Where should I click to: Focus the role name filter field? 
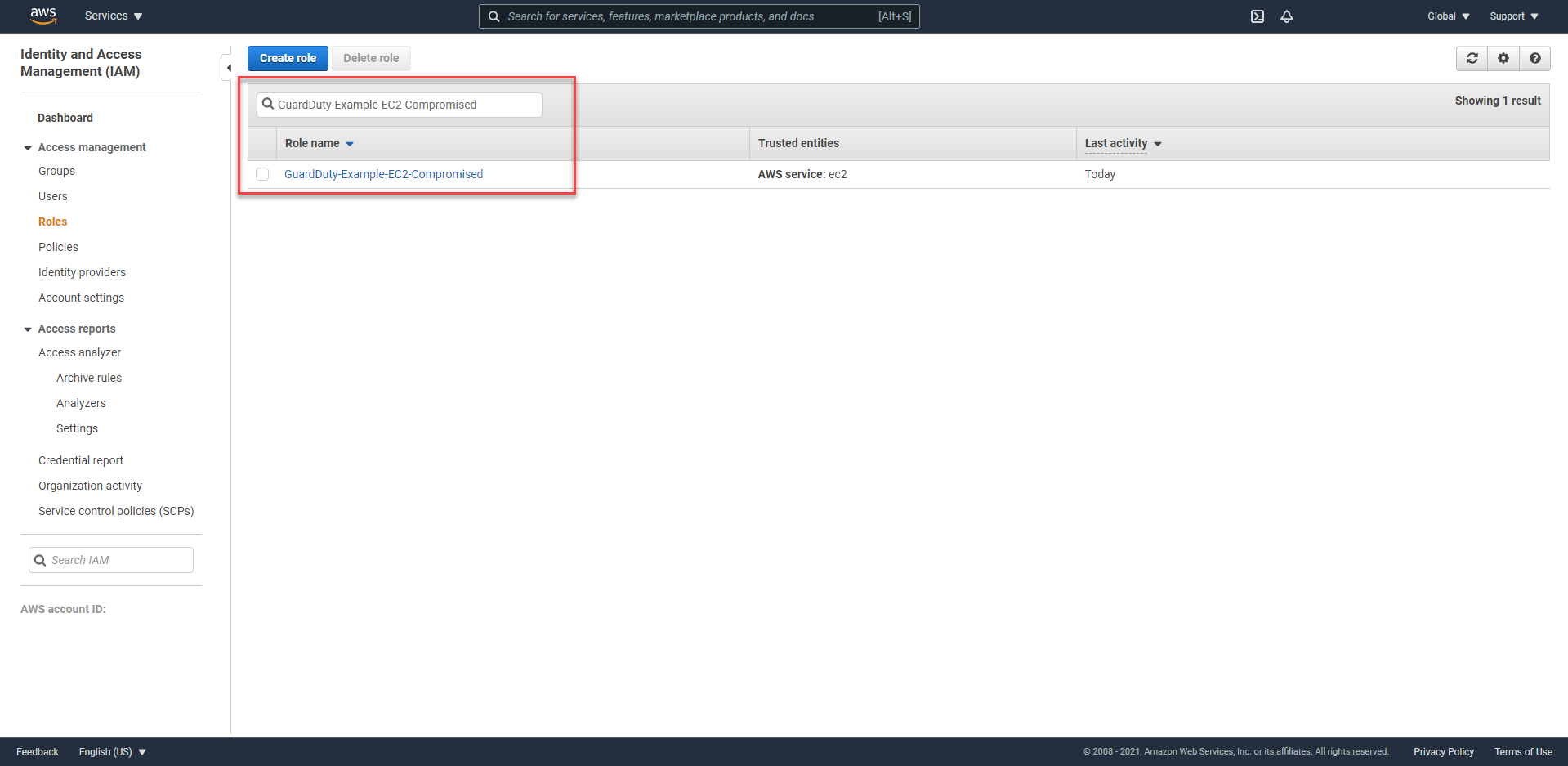pos(400,105)
